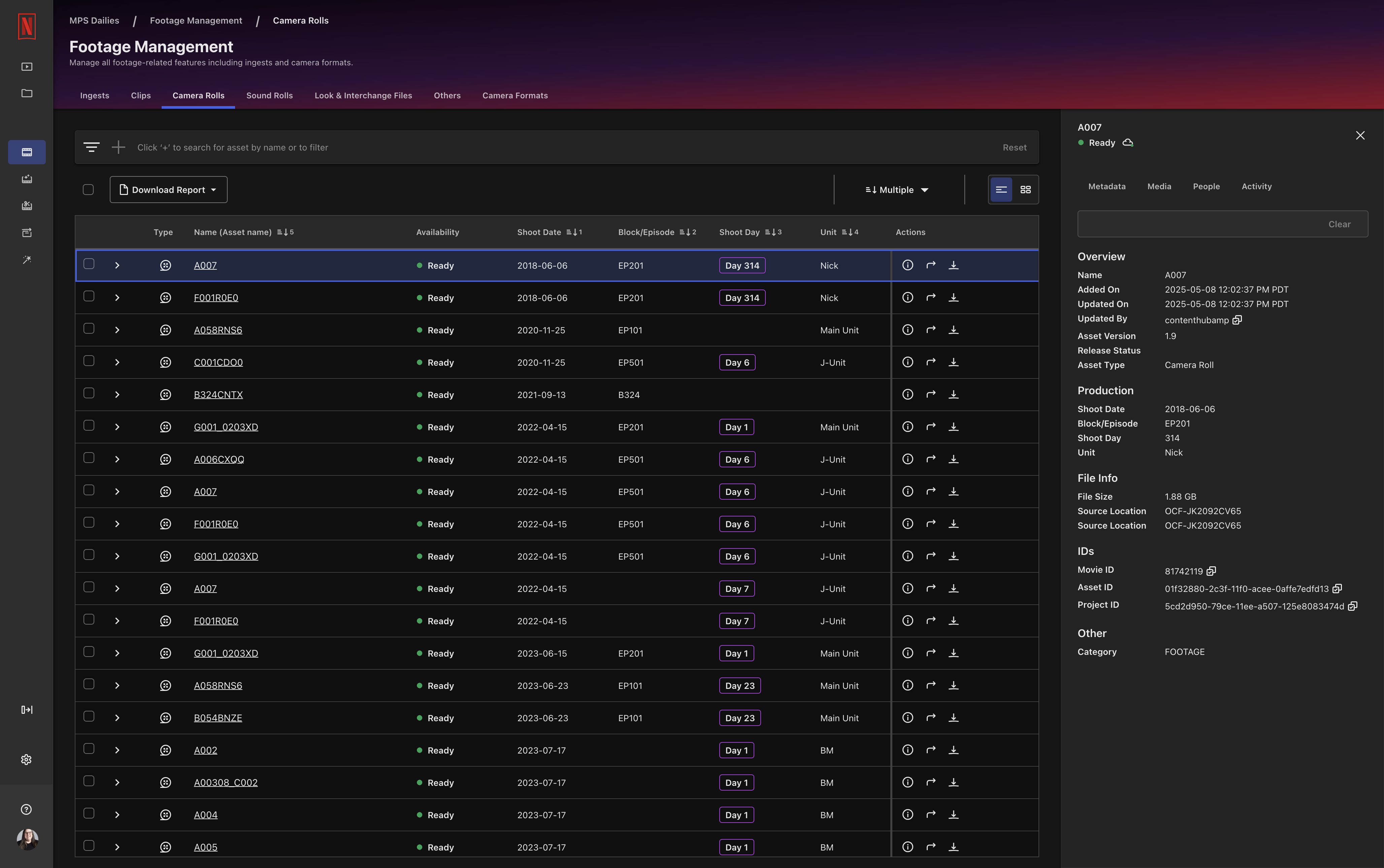Open the info icon for the A007 row
The image size is (1384, 868).
pyautogui.click(x=907, y=265)
